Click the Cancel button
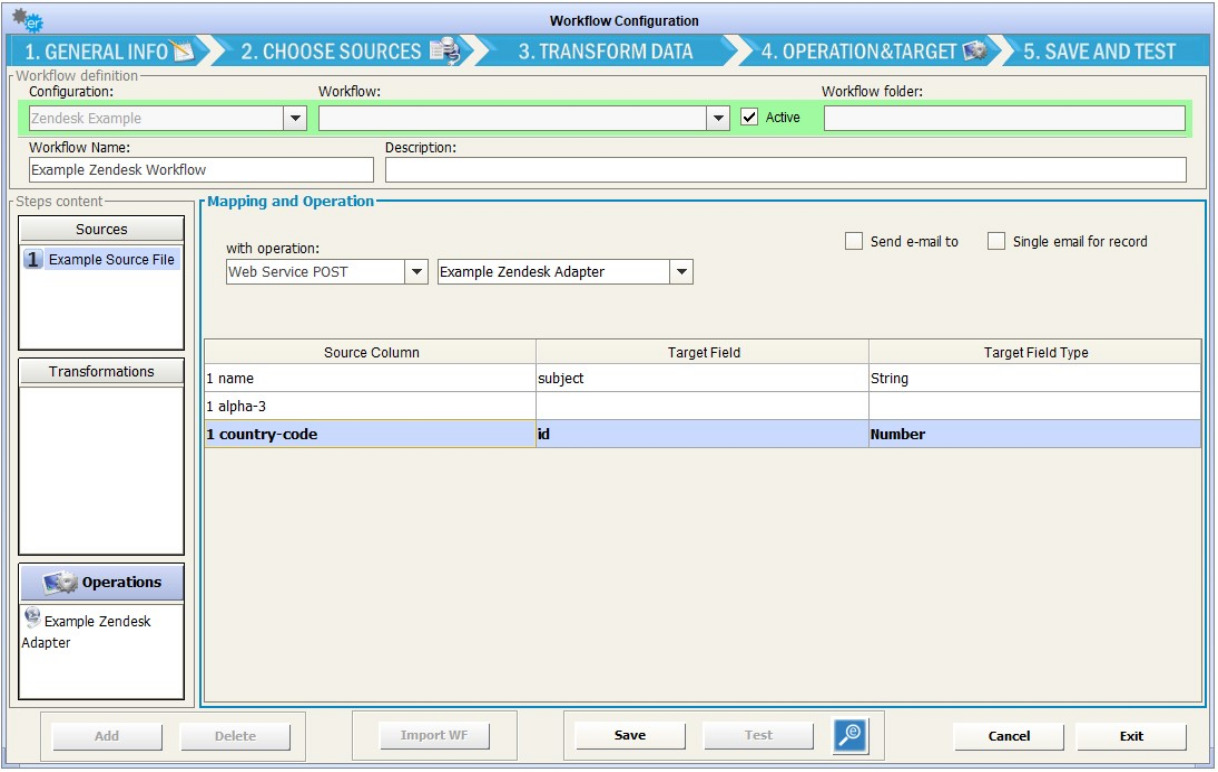1218x772 pixels. pos(1008,736)
